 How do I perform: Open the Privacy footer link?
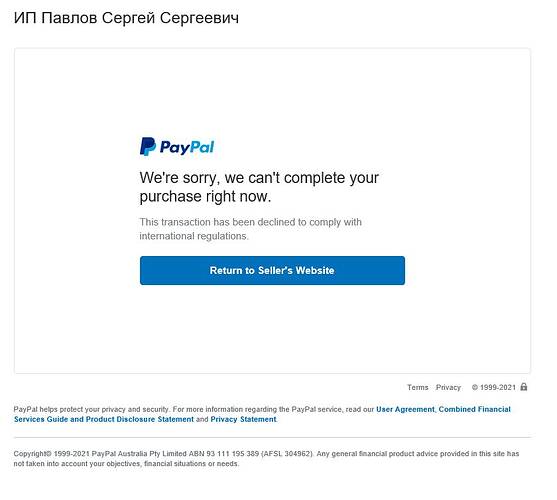point(448,387)
